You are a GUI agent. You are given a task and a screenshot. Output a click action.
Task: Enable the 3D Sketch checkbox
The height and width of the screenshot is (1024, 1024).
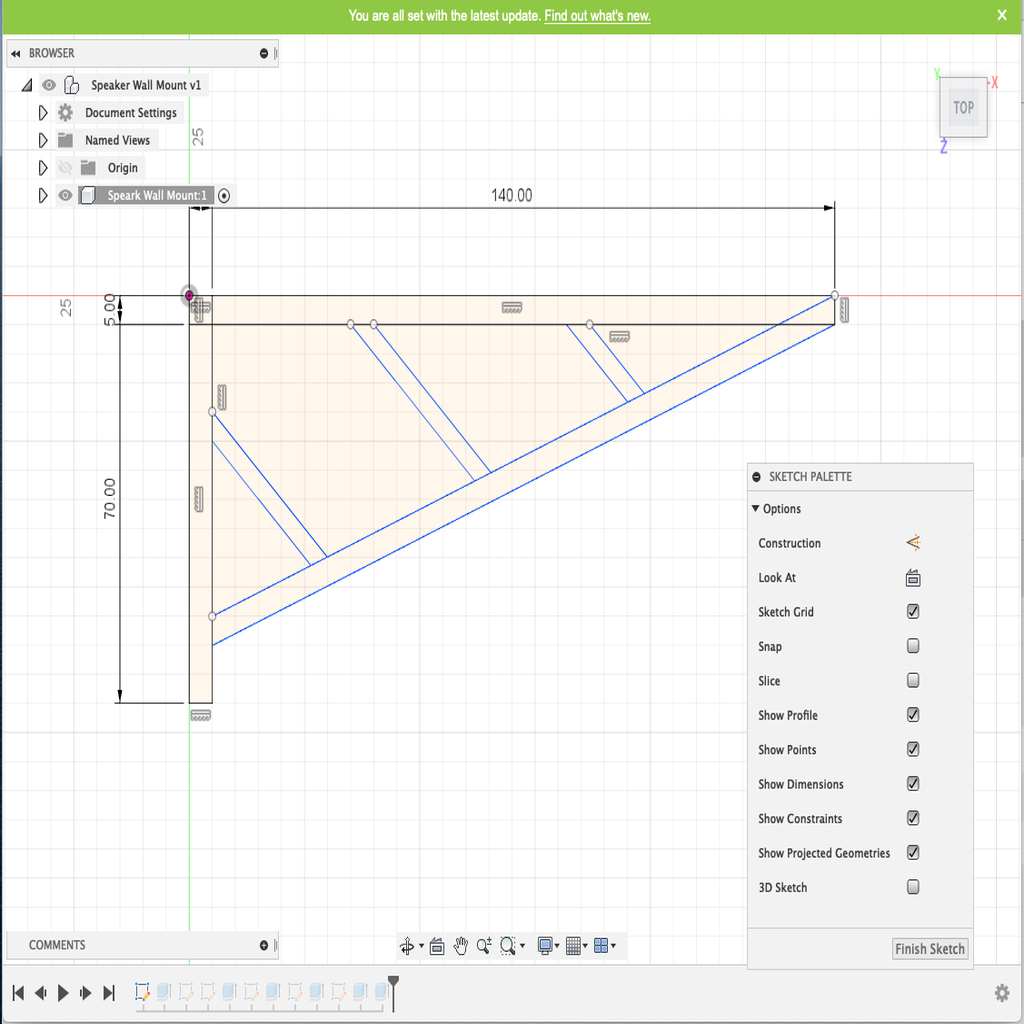point(913,887)
